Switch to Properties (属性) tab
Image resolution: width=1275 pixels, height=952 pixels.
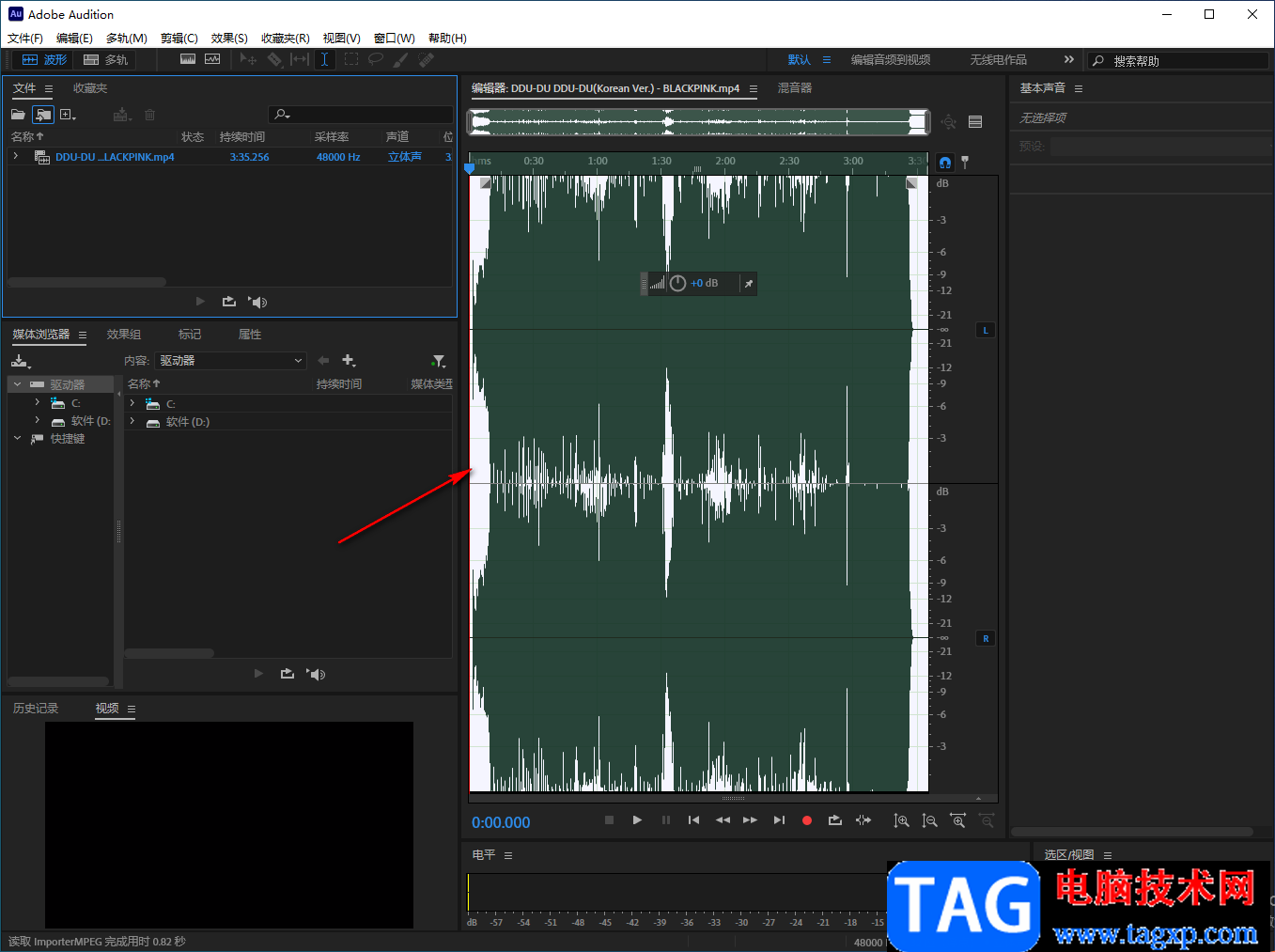pos(250,335)
